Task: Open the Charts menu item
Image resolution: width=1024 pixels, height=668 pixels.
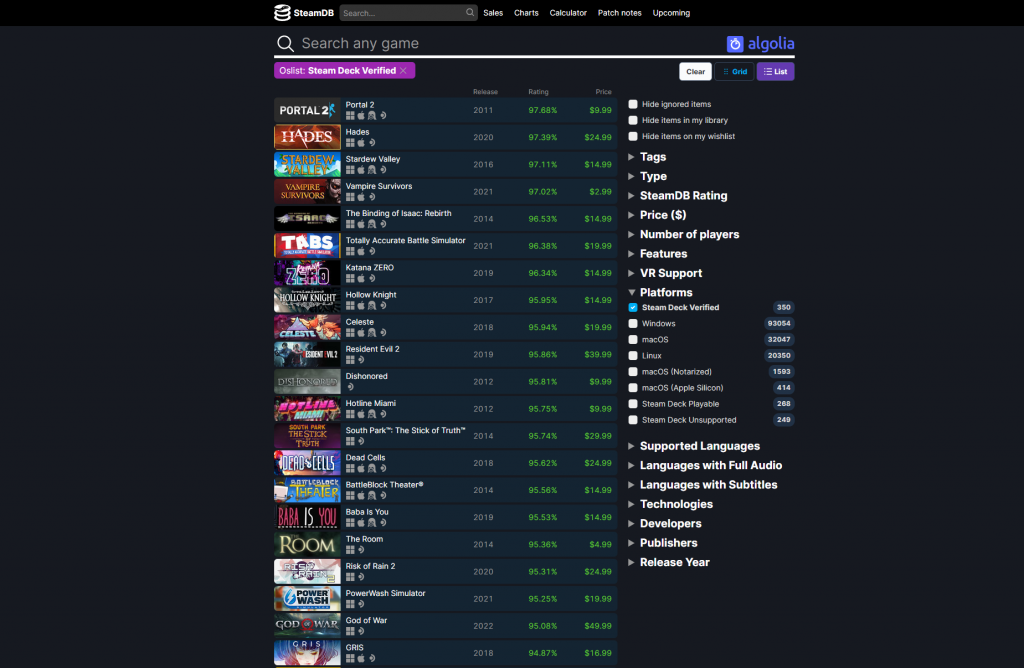Action: [526, 13]
